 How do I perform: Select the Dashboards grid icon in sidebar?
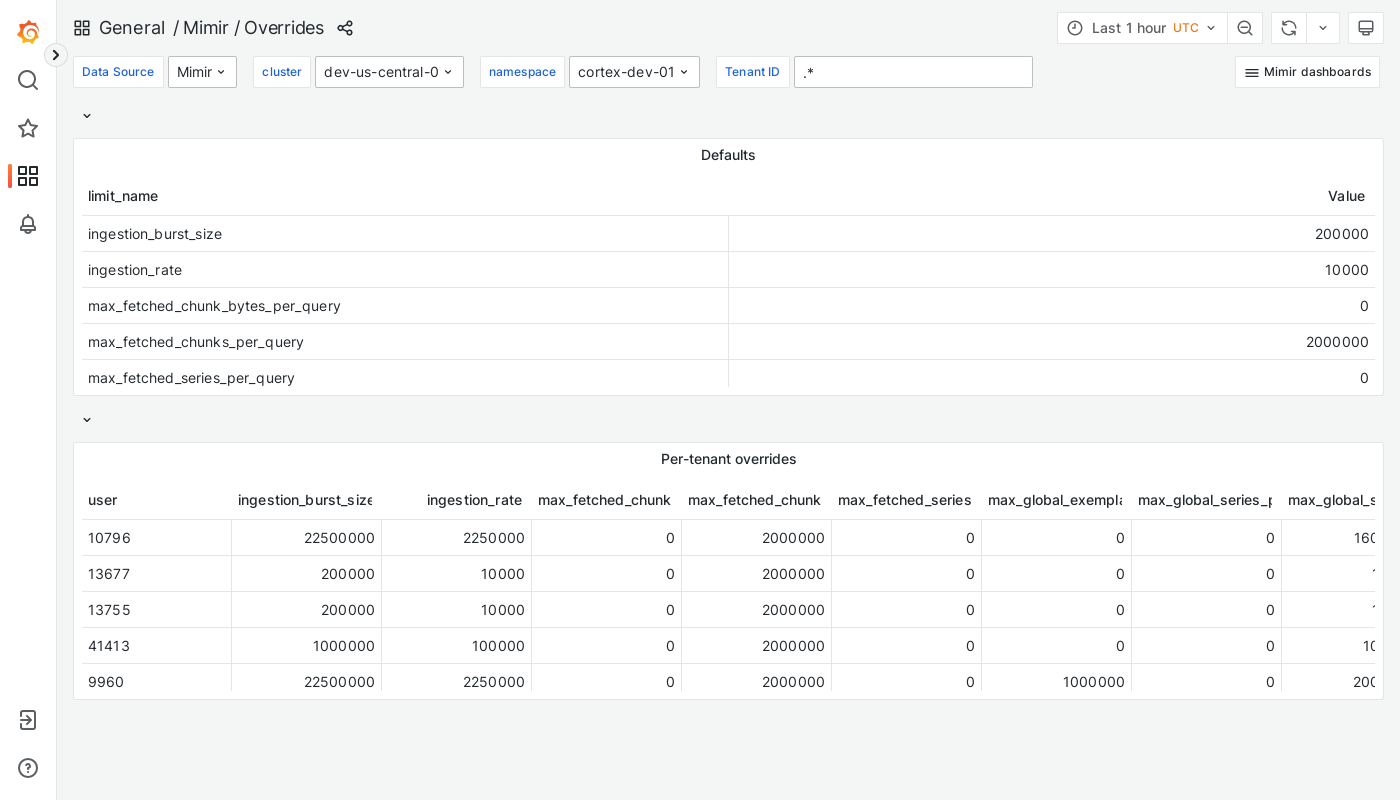click(28, 176)
